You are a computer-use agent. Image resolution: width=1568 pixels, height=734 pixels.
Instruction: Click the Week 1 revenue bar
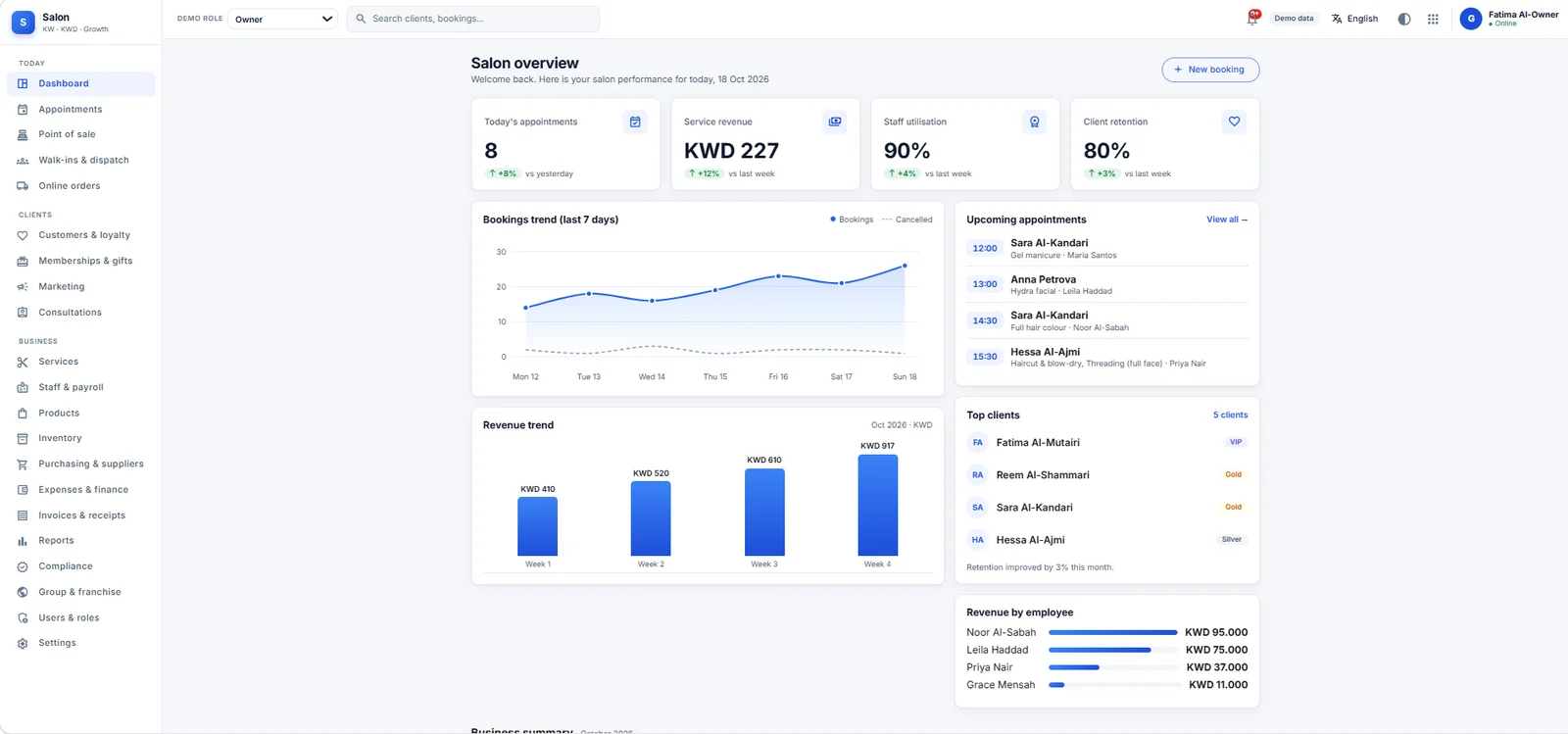click(x=538, y=527)
